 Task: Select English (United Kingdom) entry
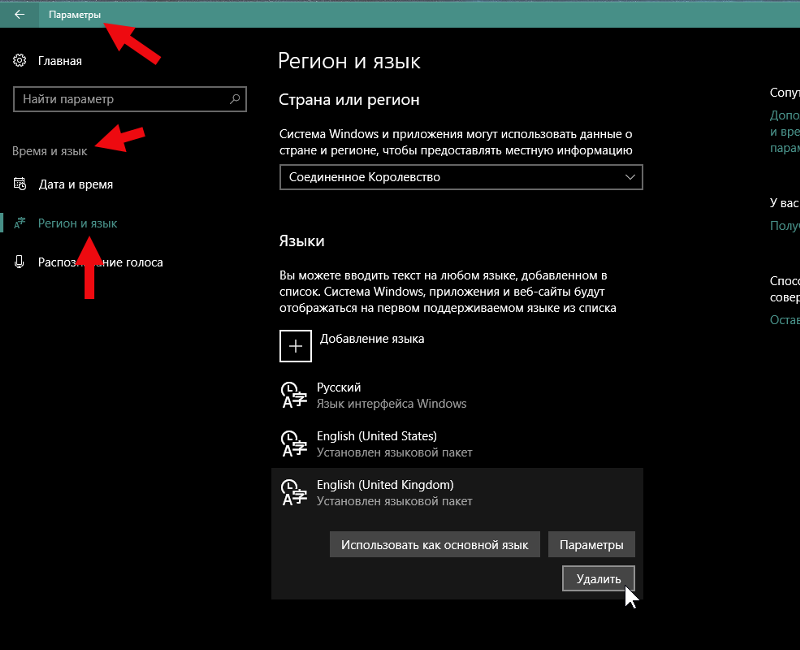[x=457, y=492]
